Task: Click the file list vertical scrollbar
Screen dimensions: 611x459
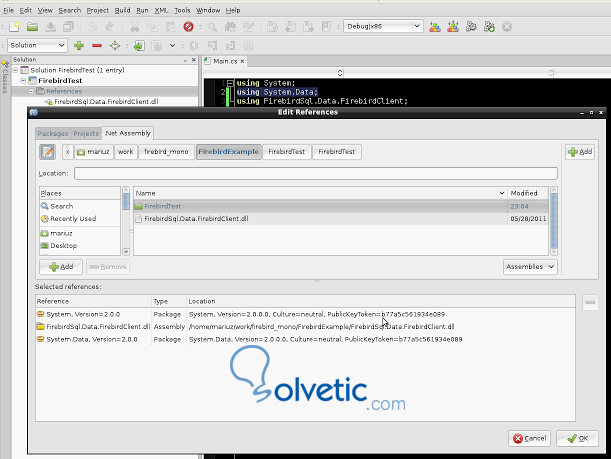Action: point(554,221)
